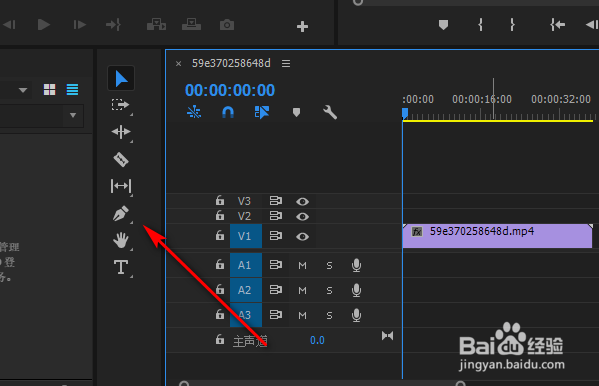Click Mark In brace button
This screenshot has width=599, height=386.
(x=480, y=25)
